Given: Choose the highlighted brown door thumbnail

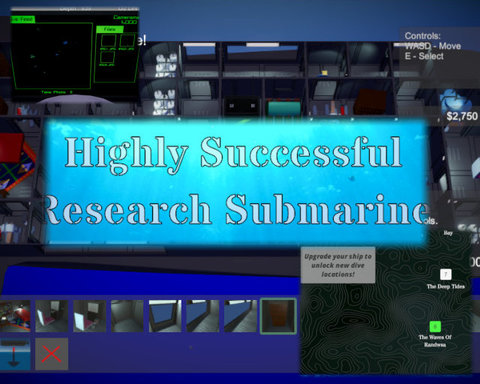Looking at the screenshot, I should [278, 316].
